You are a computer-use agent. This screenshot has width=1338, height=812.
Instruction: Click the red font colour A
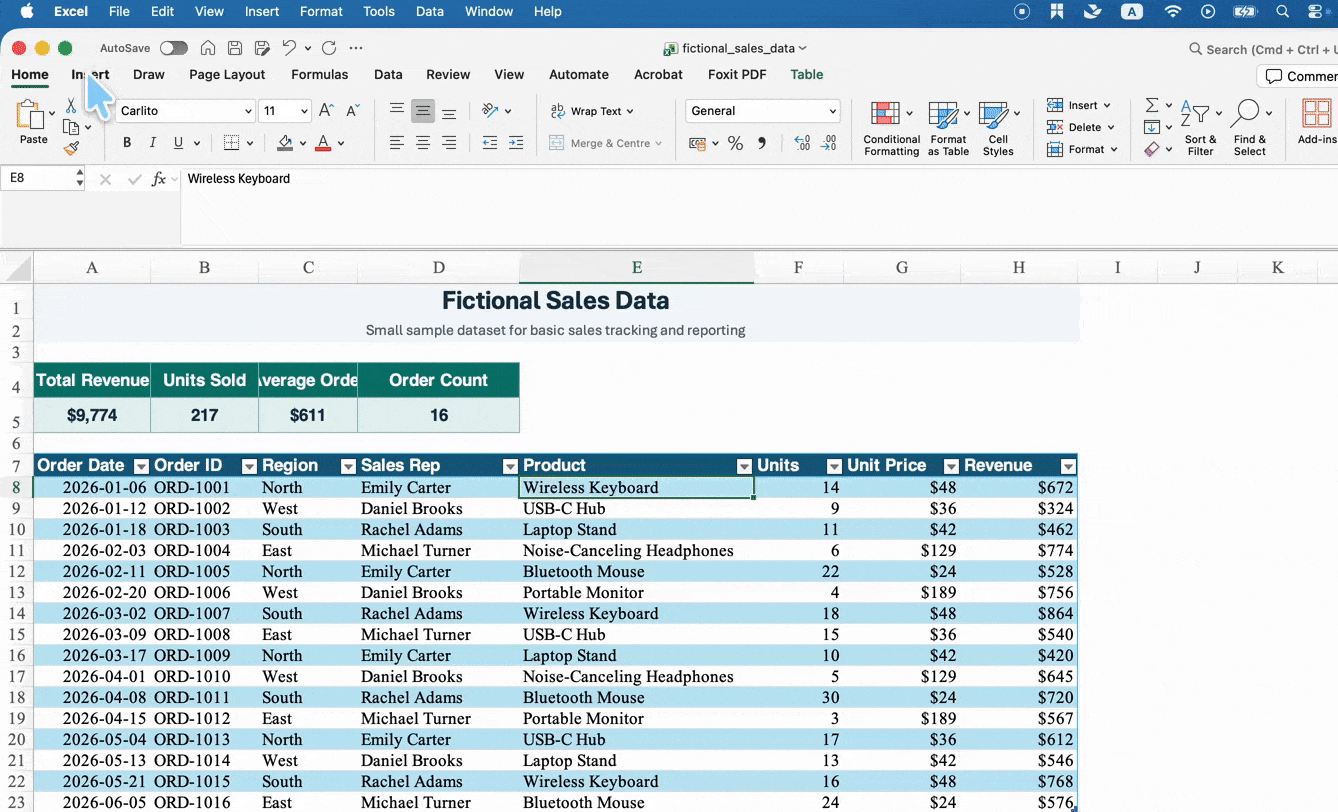coord(323,143)
